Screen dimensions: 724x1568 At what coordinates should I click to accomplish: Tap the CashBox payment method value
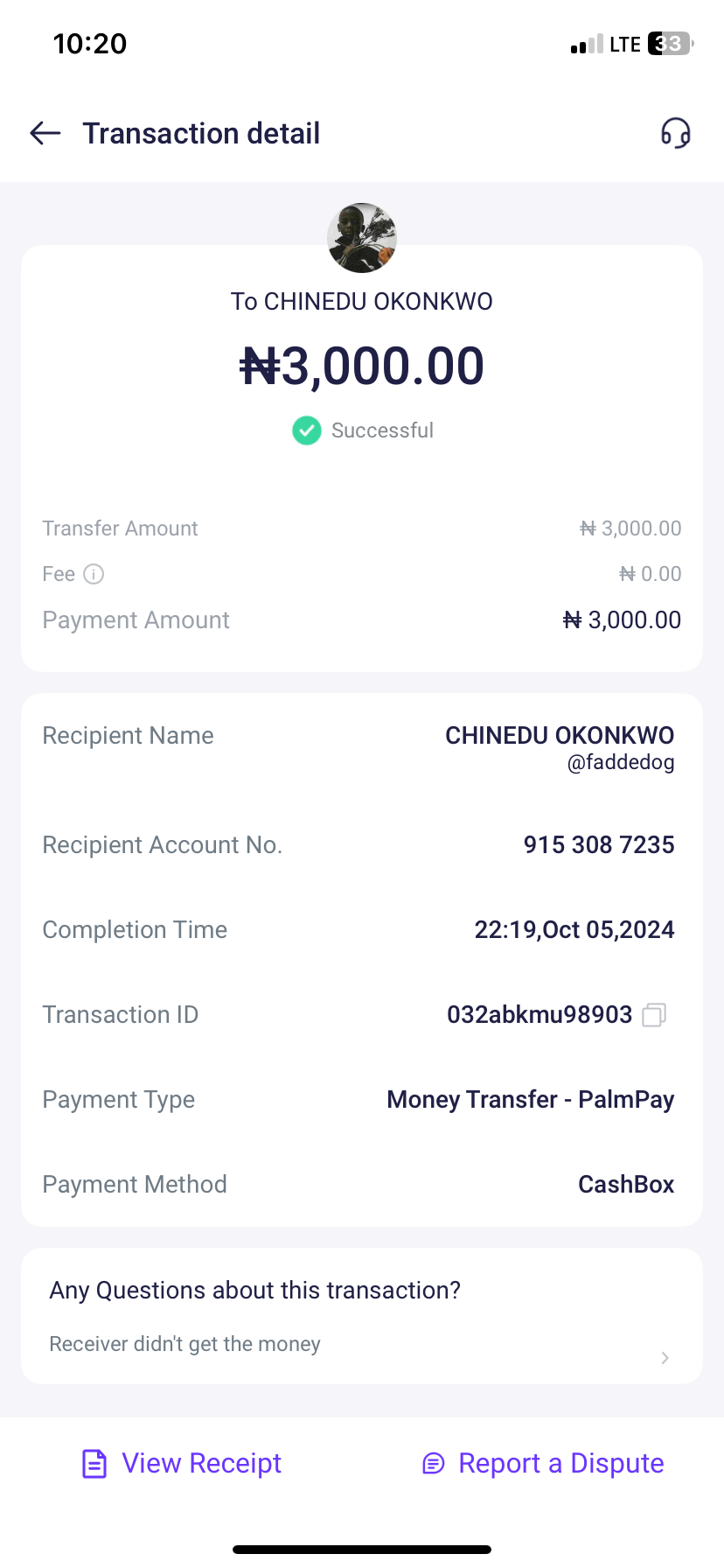(x=626, y=1184)
